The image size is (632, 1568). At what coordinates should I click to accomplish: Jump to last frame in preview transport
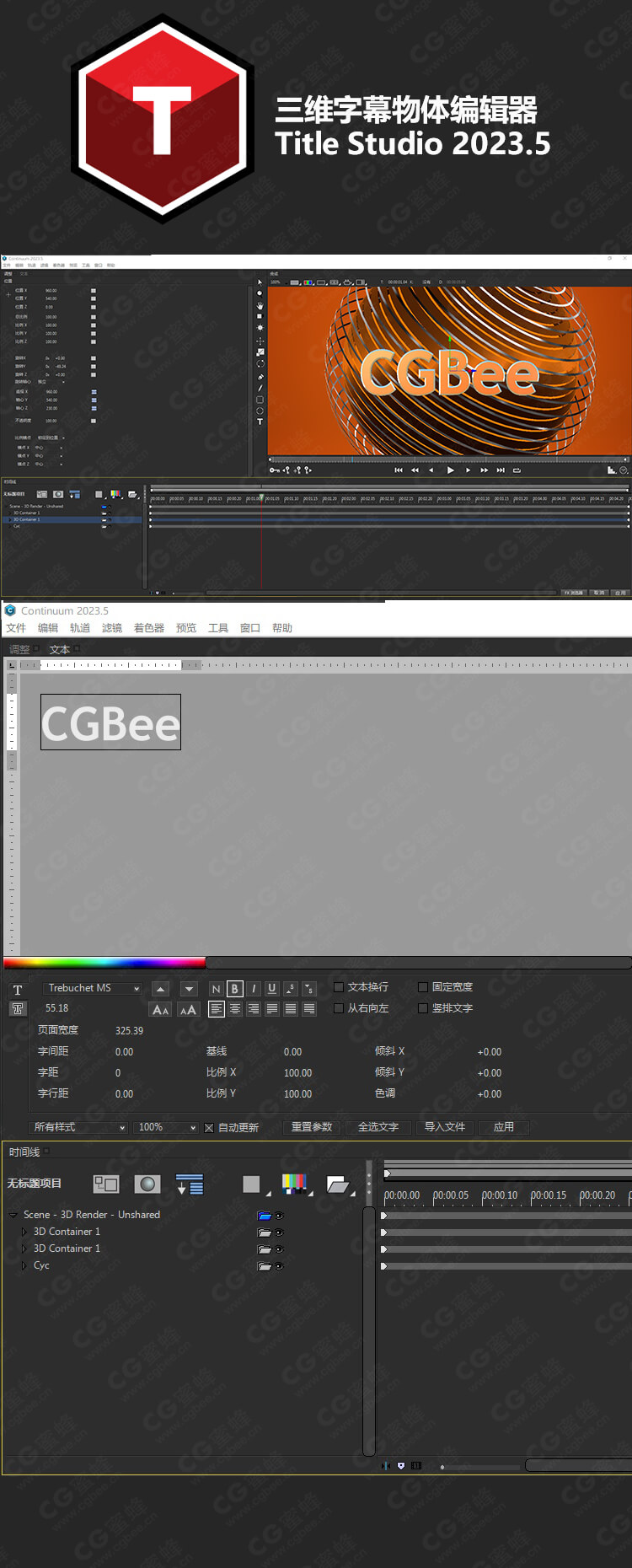pos(501,470)
